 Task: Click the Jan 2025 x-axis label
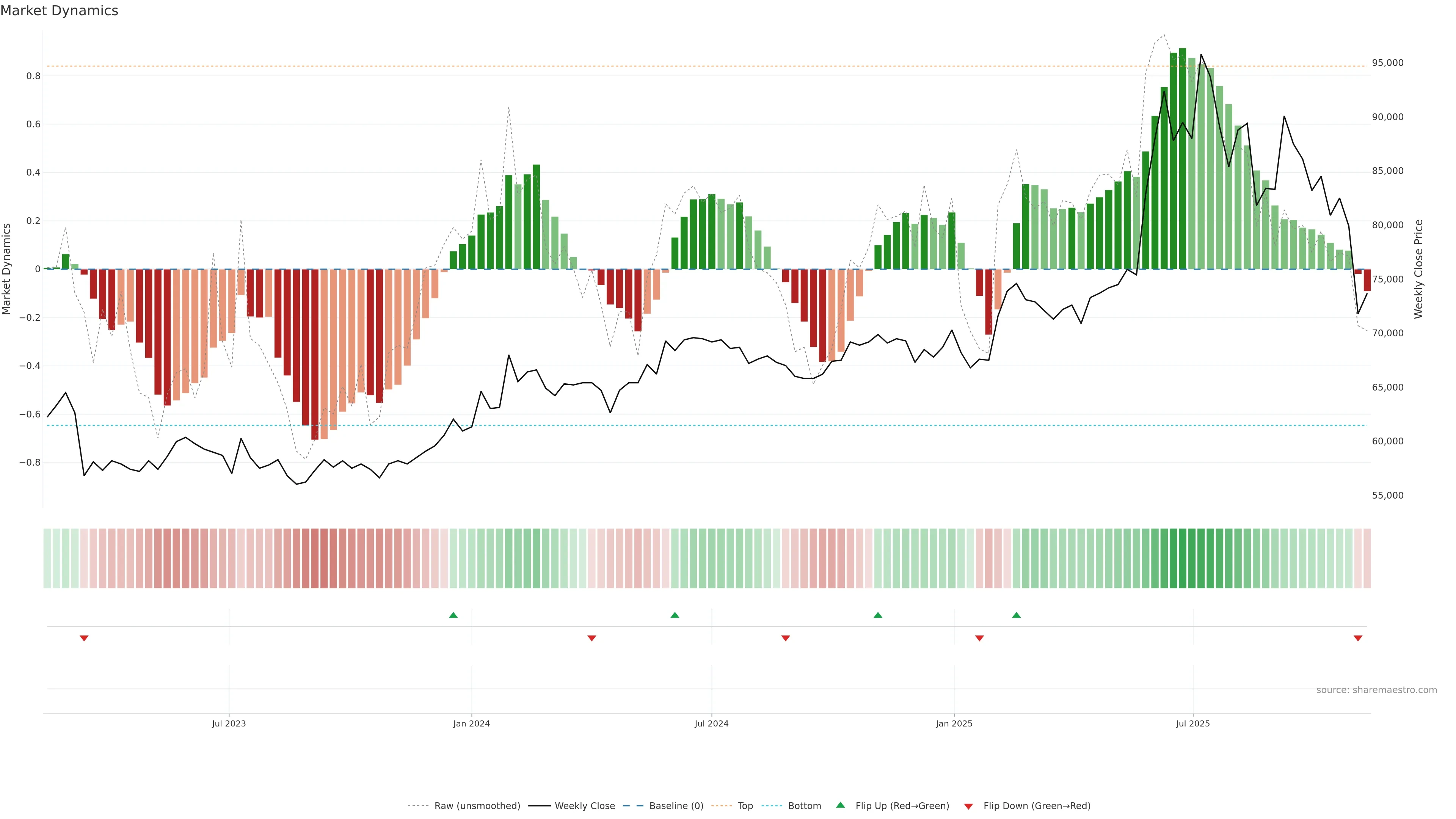coord(954,723)
